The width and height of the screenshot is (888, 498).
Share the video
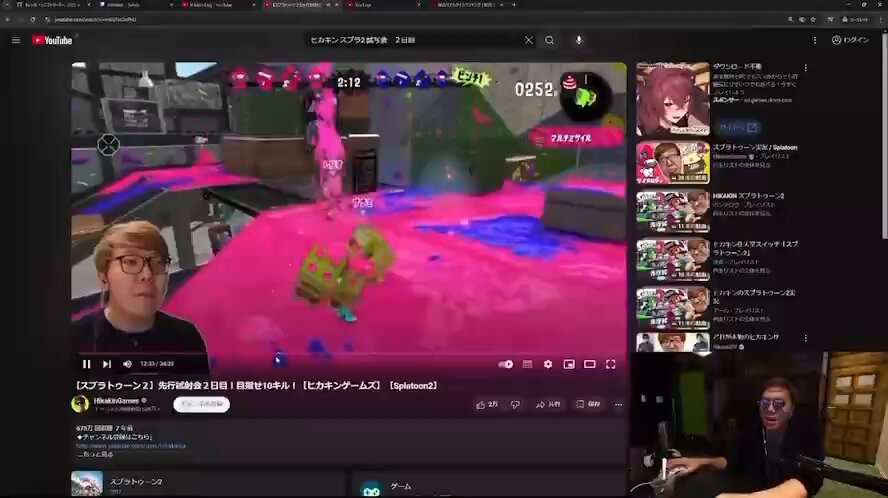tap(548, 405)
